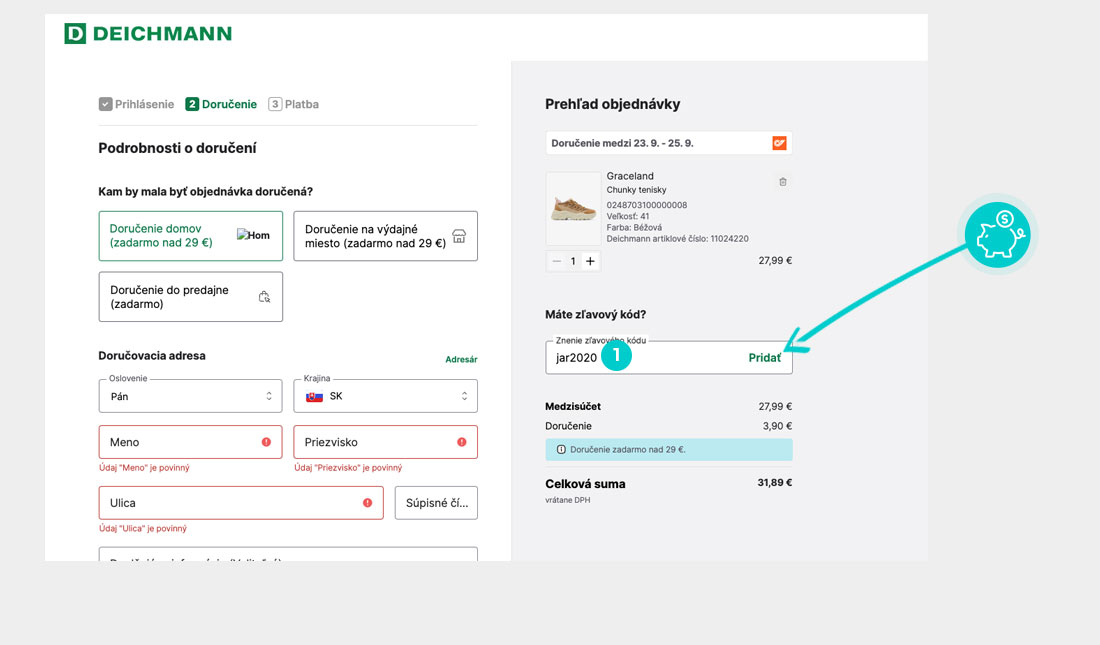Click the Graceland sneaker product thumbnail
The height and width of the screenshot is (645, 1100).
pyautogui.click(x=573, y=209)
